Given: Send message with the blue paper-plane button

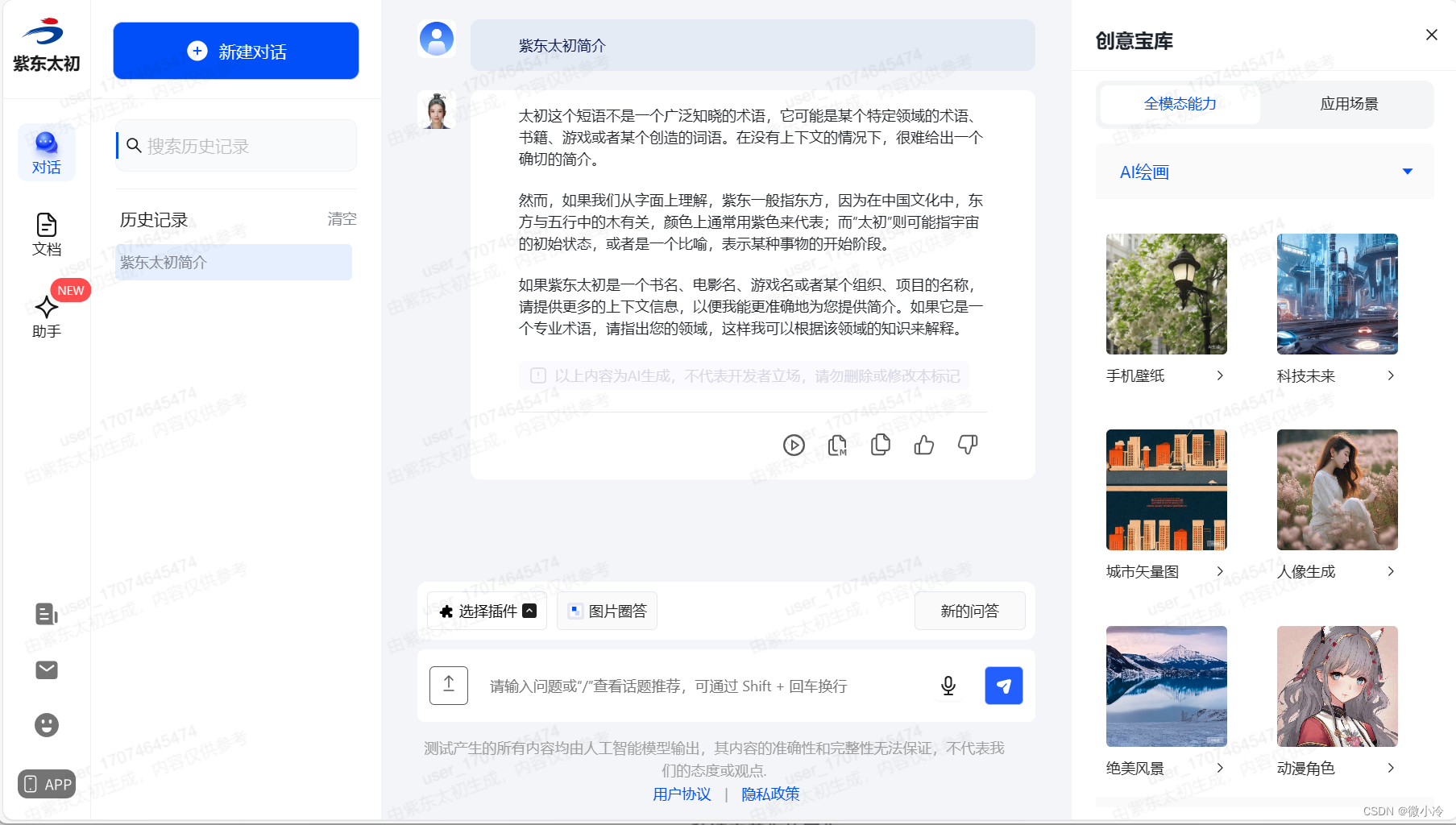Looking at the screenshot, I should click(1004, 686).
